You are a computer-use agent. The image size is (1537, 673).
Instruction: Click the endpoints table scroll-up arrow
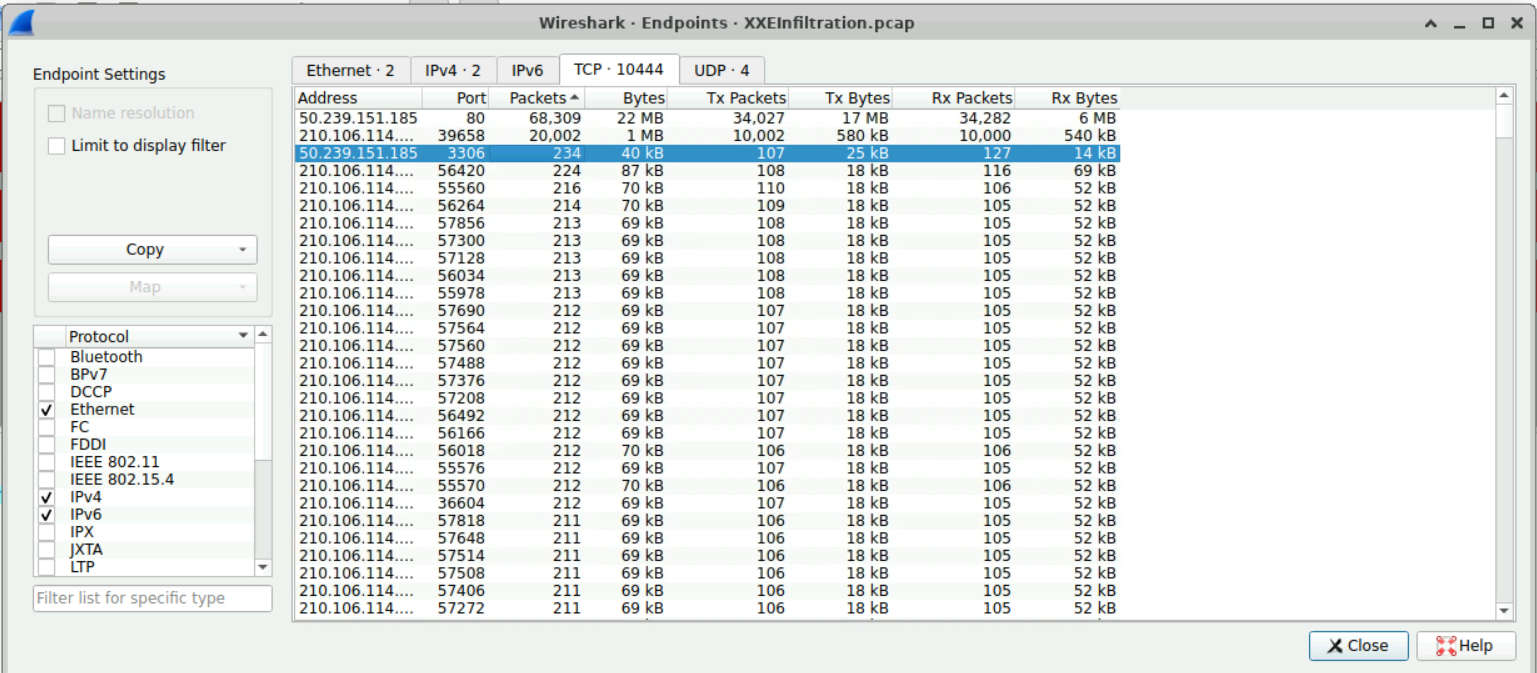[1504, 95]
